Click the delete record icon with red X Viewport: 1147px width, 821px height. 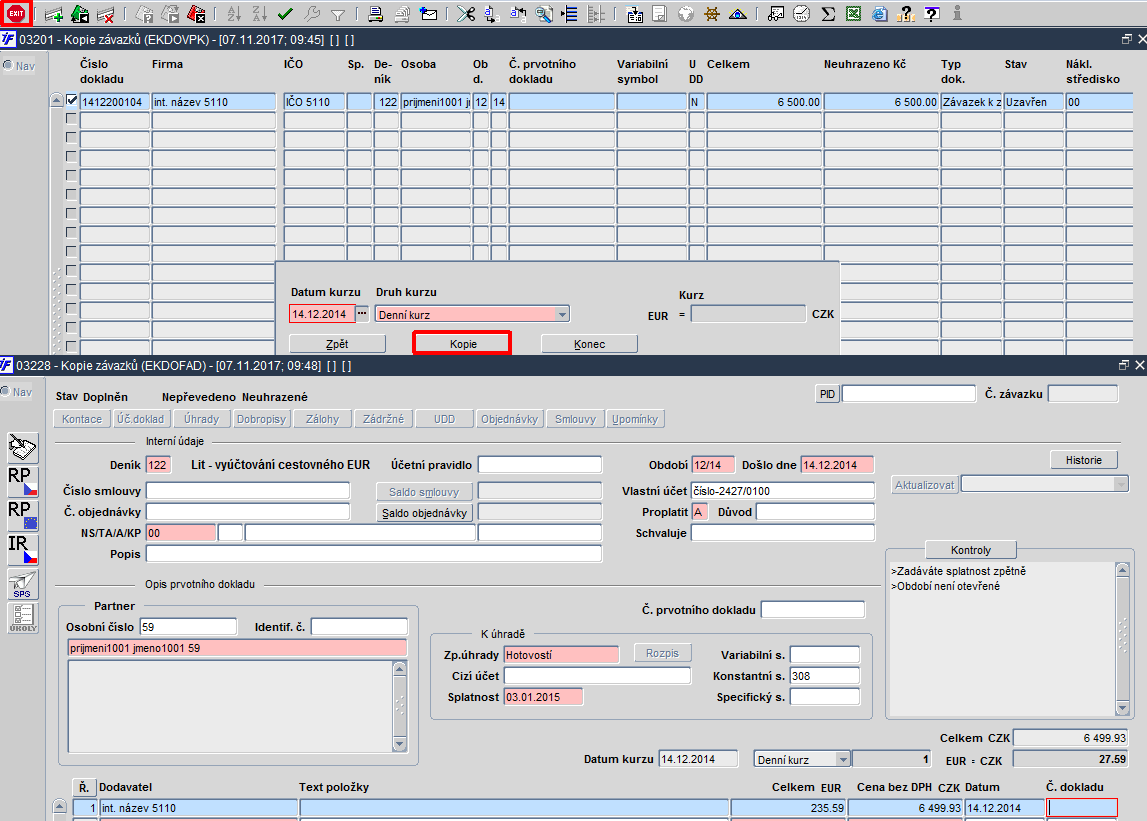click(x=105, y=14)
